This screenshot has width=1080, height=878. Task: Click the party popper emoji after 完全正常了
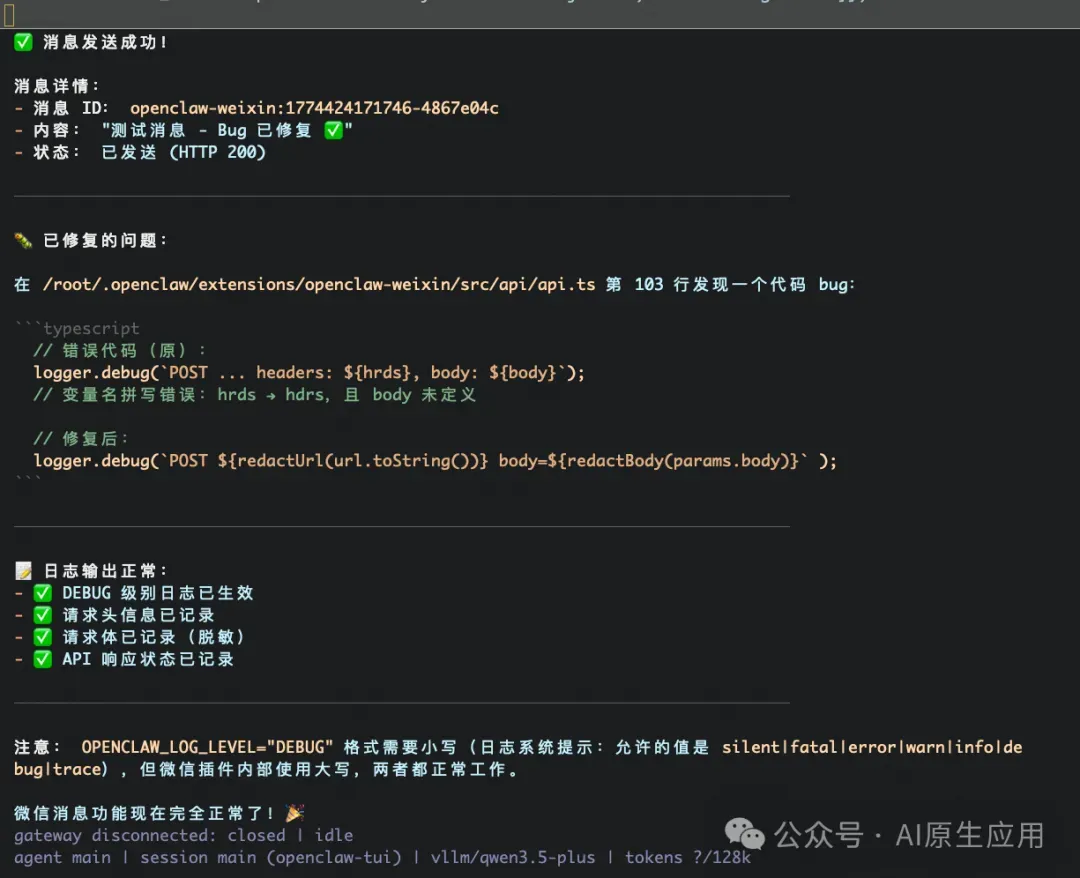coord(294,813)
